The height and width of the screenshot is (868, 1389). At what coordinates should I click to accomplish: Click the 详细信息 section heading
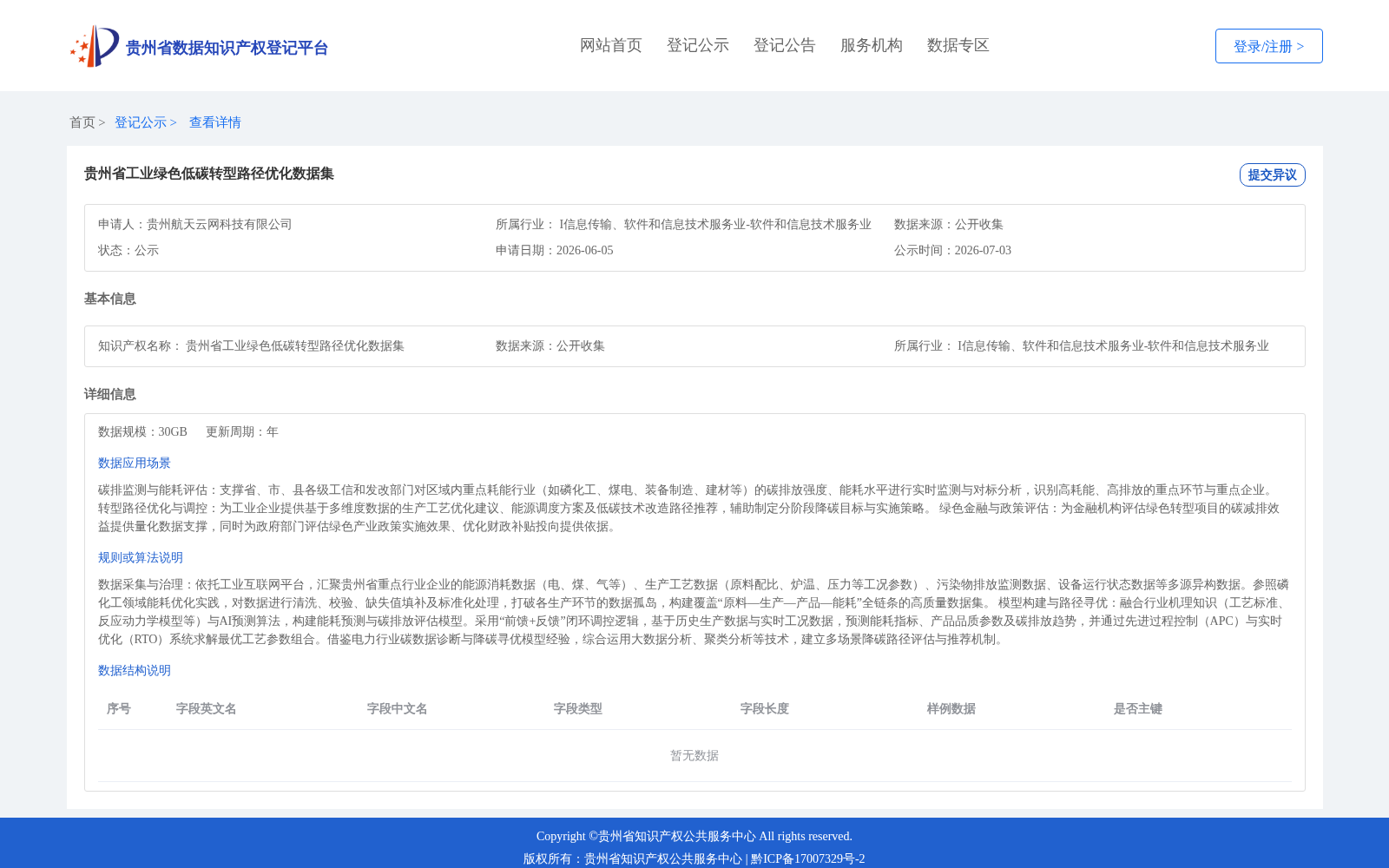(110, 394)
